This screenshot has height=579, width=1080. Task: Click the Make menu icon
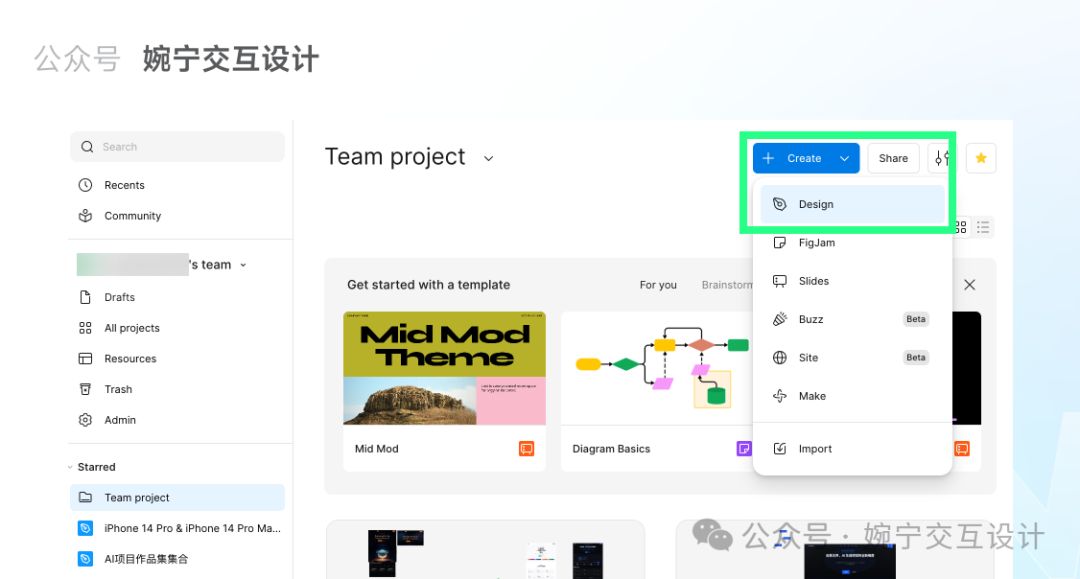click(780, 396)
